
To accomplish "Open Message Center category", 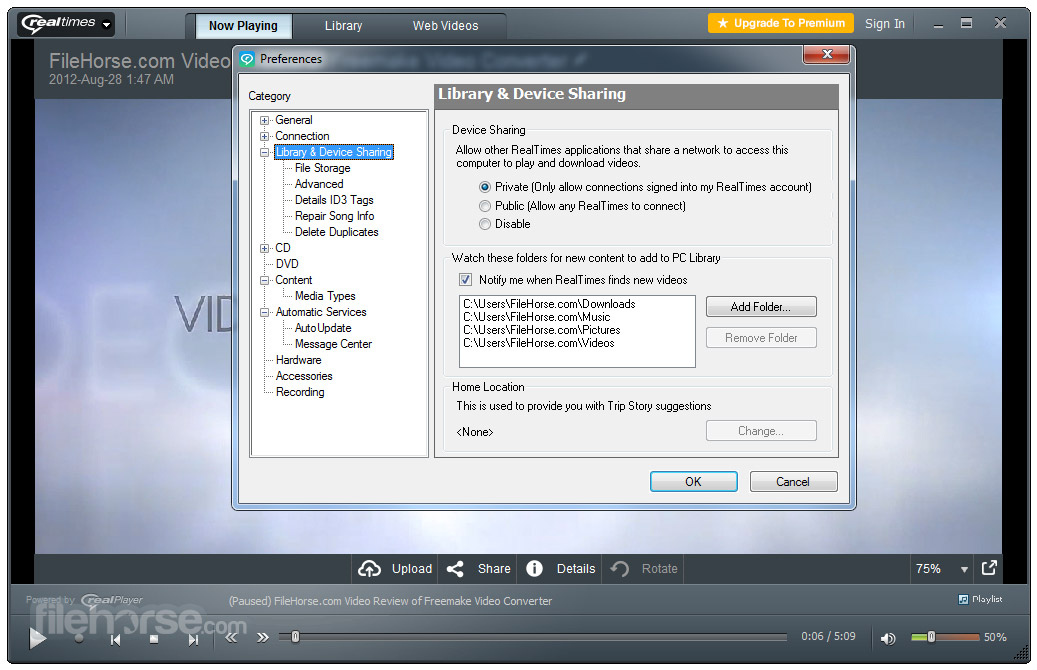I will 333,344.
